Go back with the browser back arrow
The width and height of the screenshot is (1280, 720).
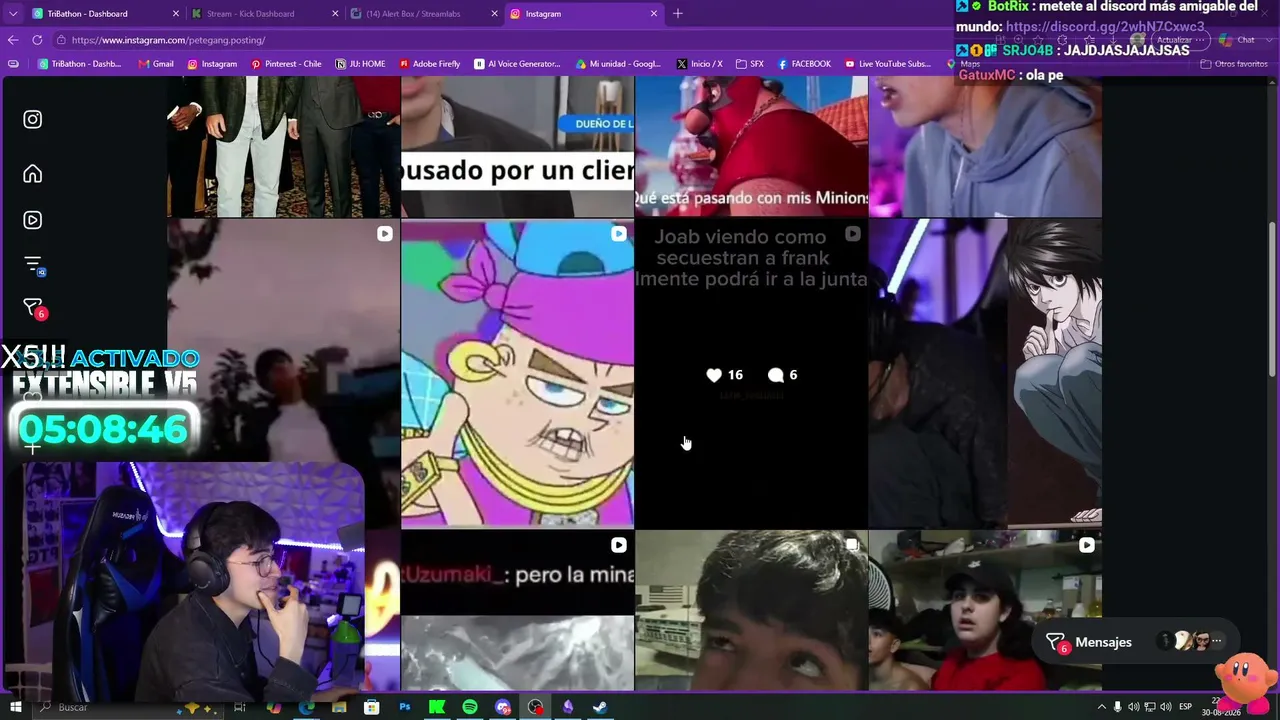click(13, 40)
